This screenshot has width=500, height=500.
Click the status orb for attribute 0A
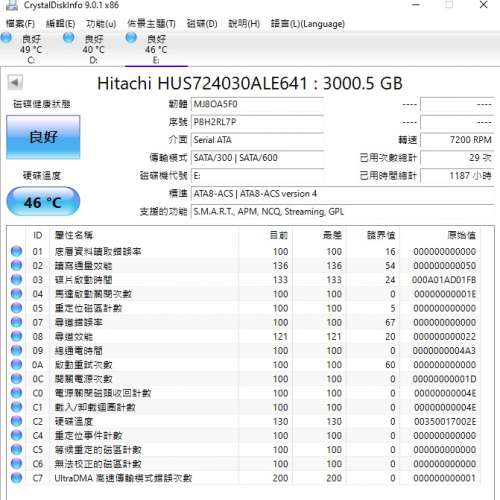pyautogui.click(x=16, y=364)
